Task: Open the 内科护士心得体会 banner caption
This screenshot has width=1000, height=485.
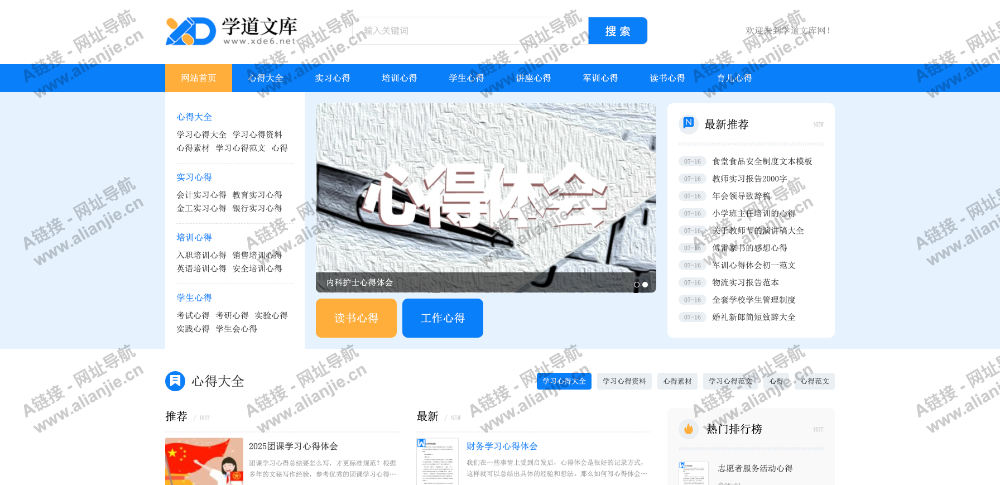Action: (360, 282)
